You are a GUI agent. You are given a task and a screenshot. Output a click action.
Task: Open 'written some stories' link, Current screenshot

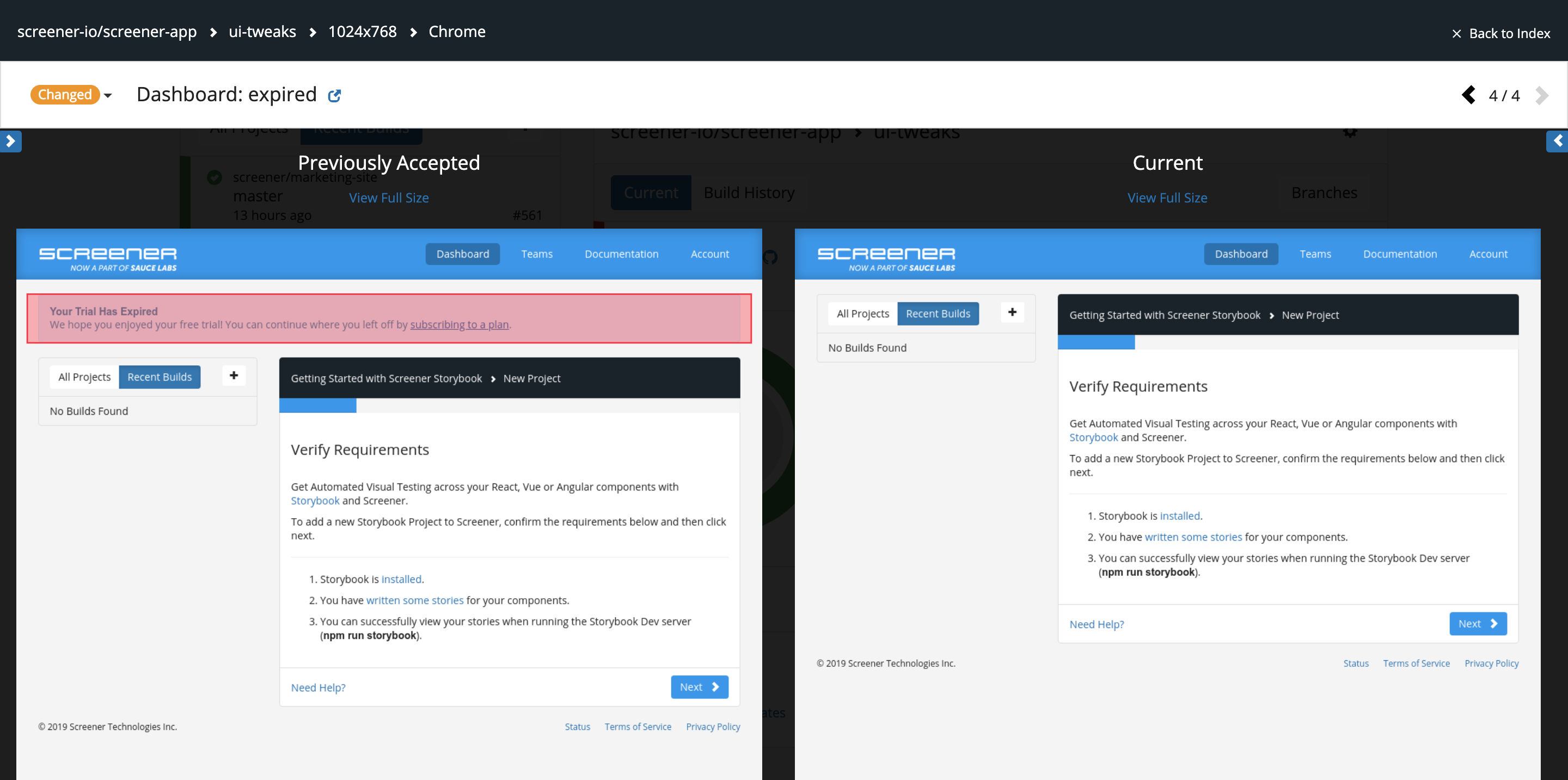click(x=1193, y=537)
